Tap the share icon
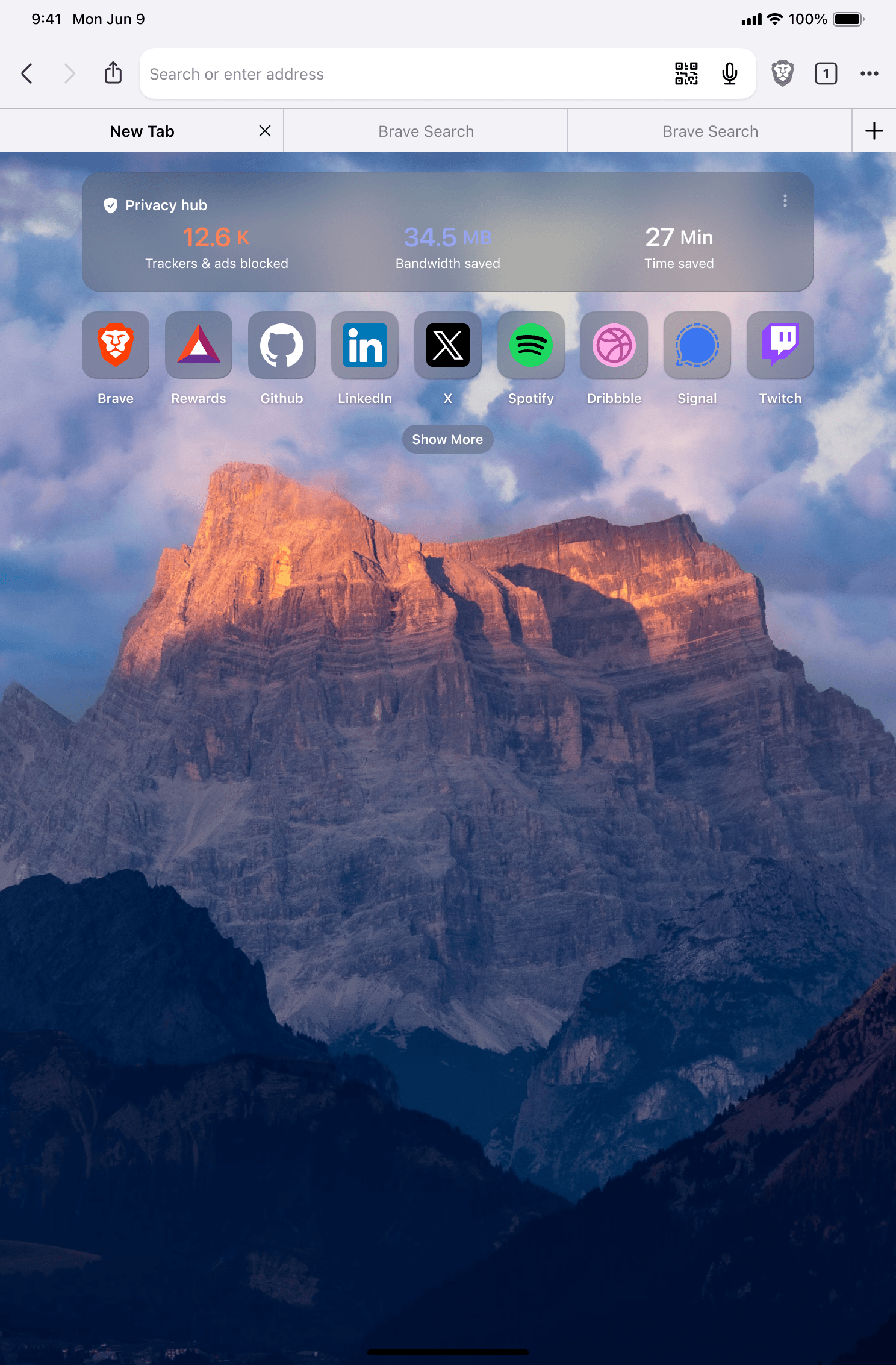This screenshot has width=896, height=1365. click(x=113, y=73)
